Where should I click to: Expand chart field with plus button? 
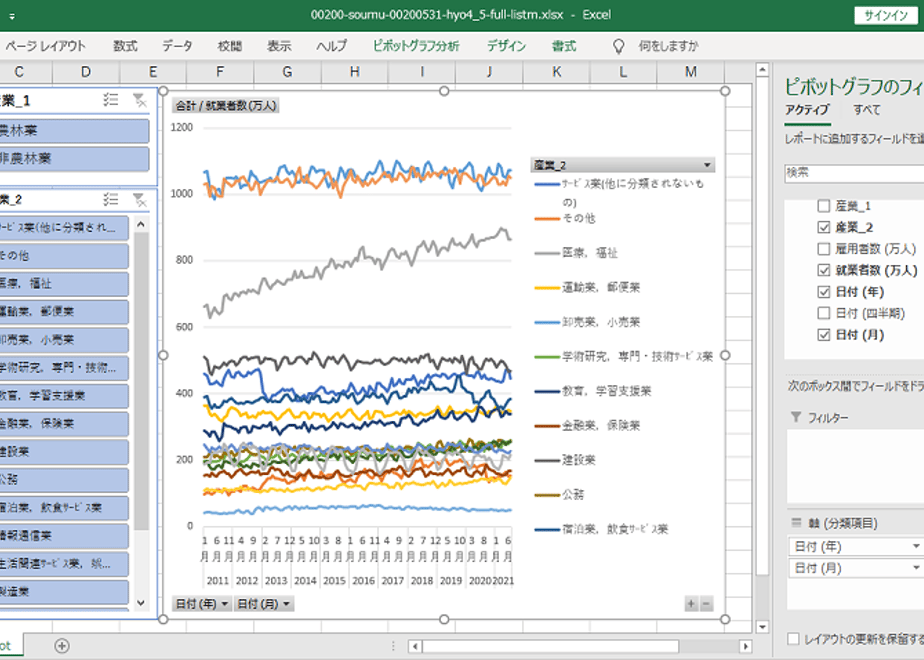[691, 603]
